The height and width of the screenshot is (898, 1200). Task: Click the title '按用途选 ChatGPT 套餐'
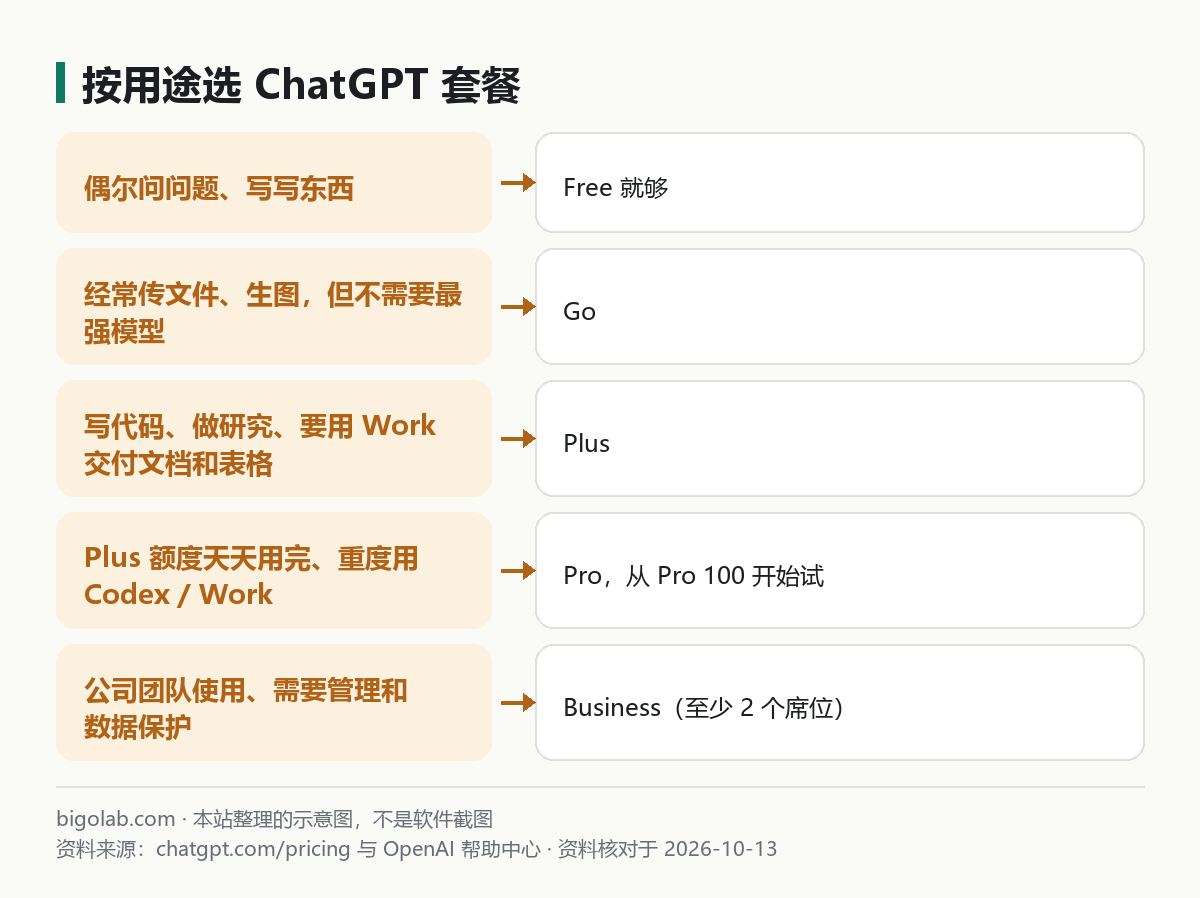[301, 85]
